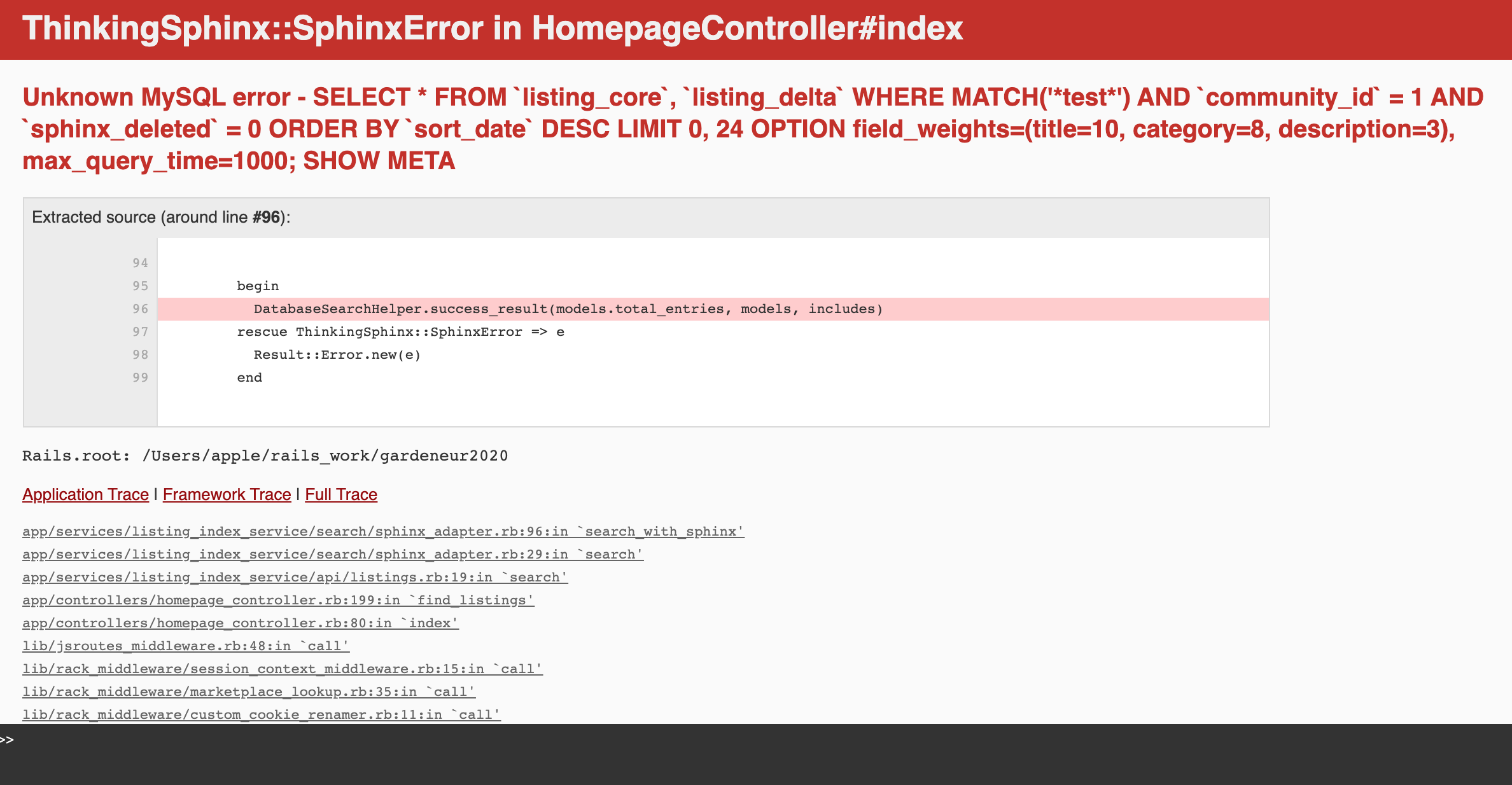Click the ThinkingSphinx::SphinxError page header

coord(493,29)
